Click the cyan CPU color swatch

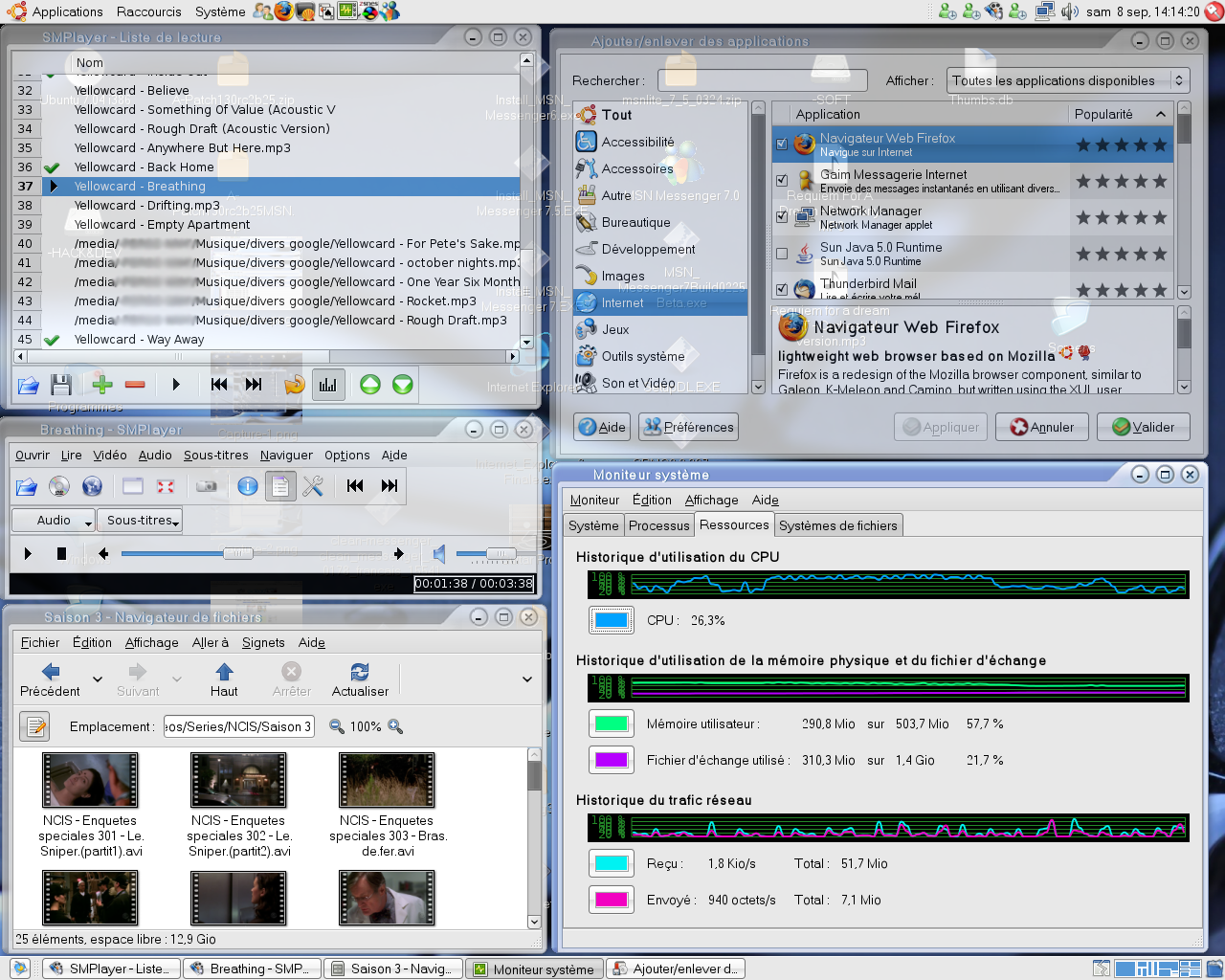pos(612,620)
